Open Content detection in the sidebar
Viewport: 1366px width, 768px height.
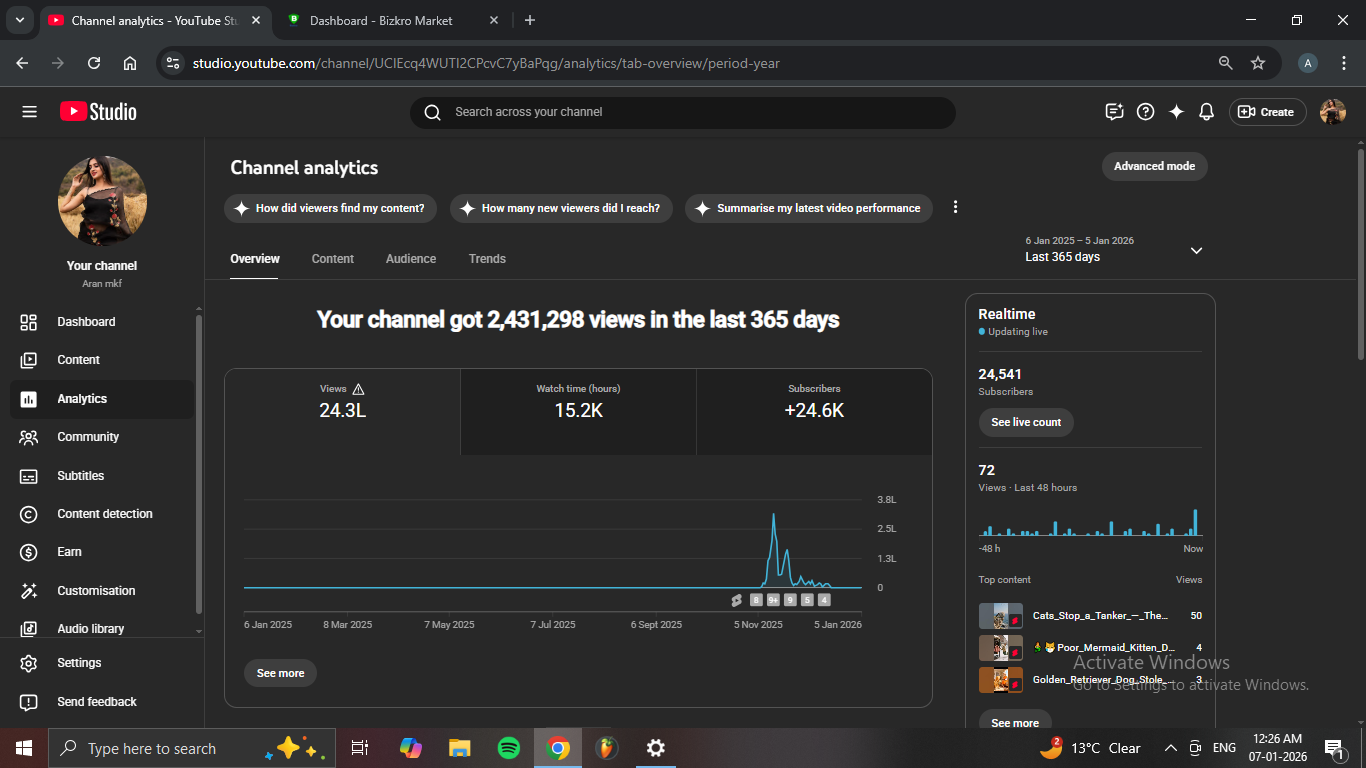pos(104,514)
